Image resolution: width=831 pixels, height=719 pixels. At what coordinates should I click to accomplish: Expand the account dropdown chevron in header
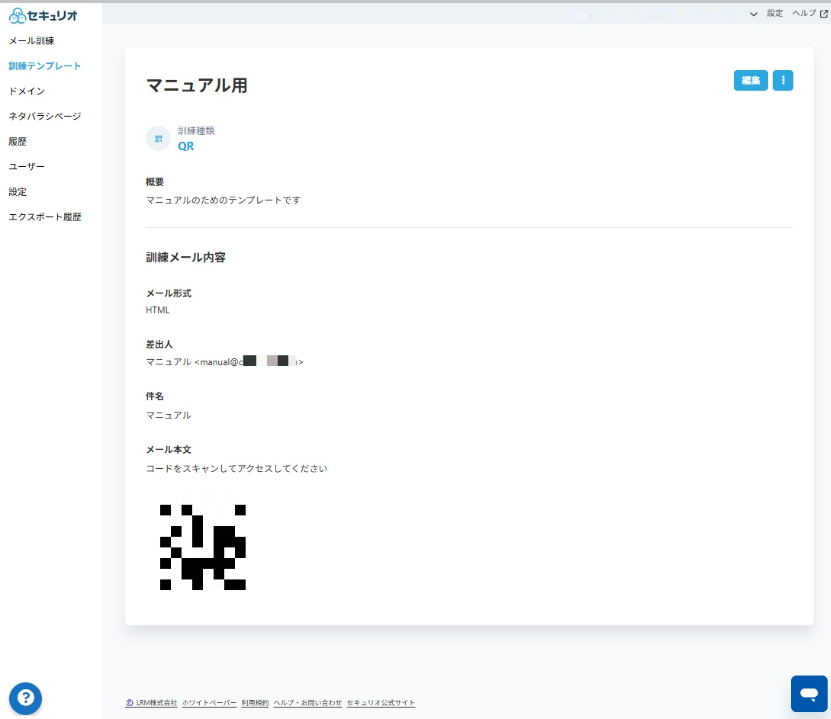coord(753,14)
